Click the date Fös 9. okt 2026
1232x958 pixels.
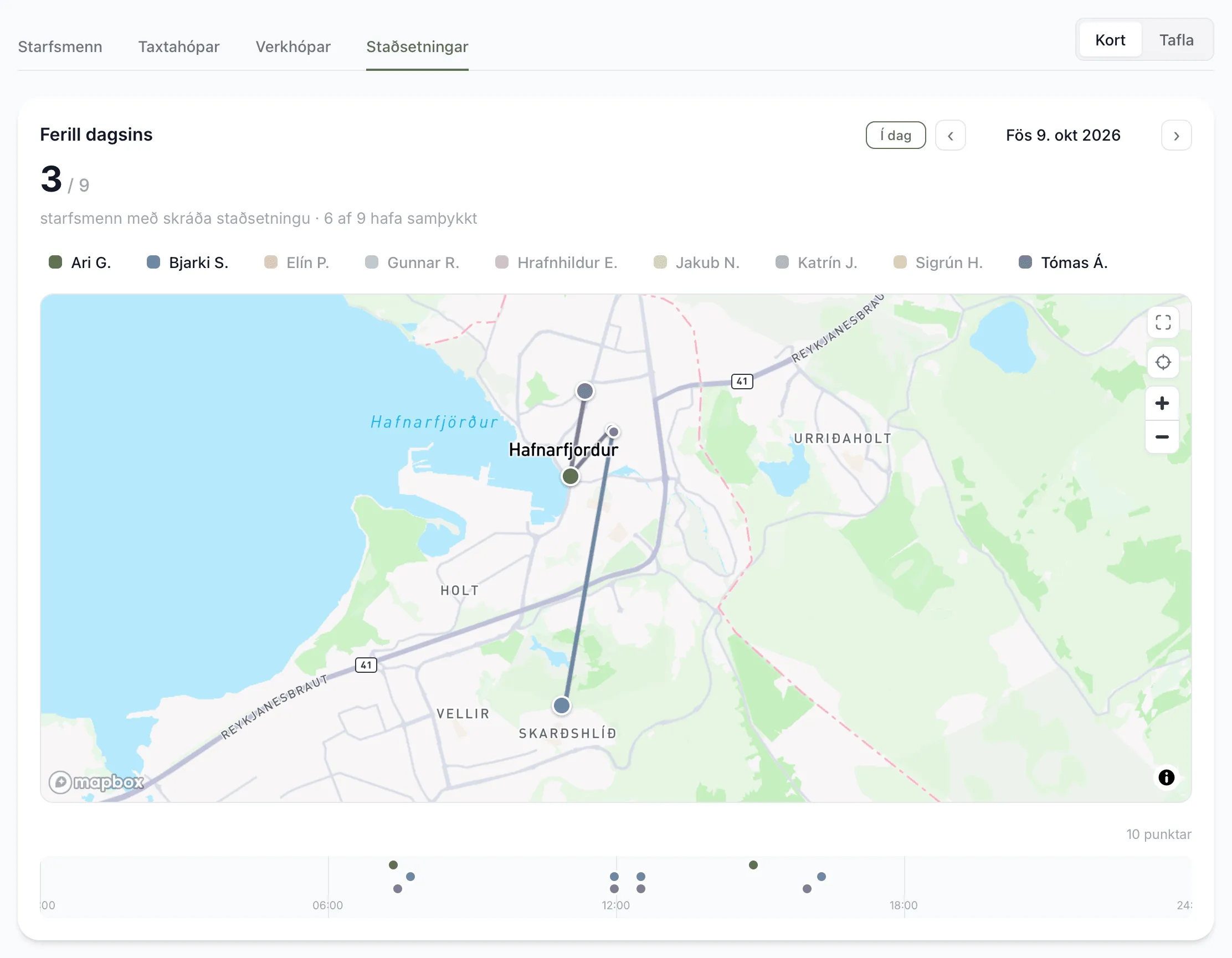(1063, 135)
